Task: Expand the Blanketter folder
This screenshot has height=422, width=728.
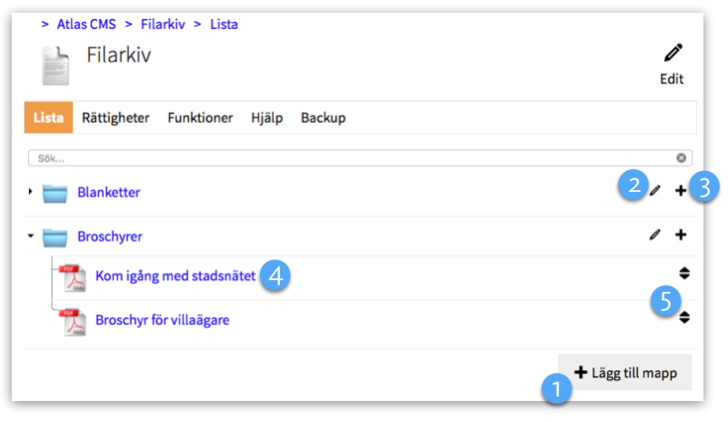Action: point(31,192)
